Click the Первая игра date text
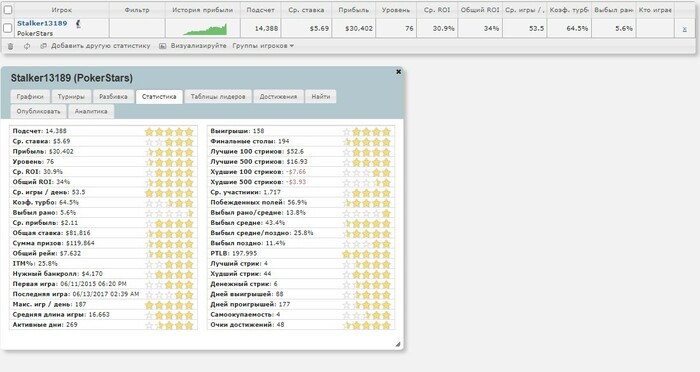The height and width of the screenshot is (372, 700). click(70, 284)
